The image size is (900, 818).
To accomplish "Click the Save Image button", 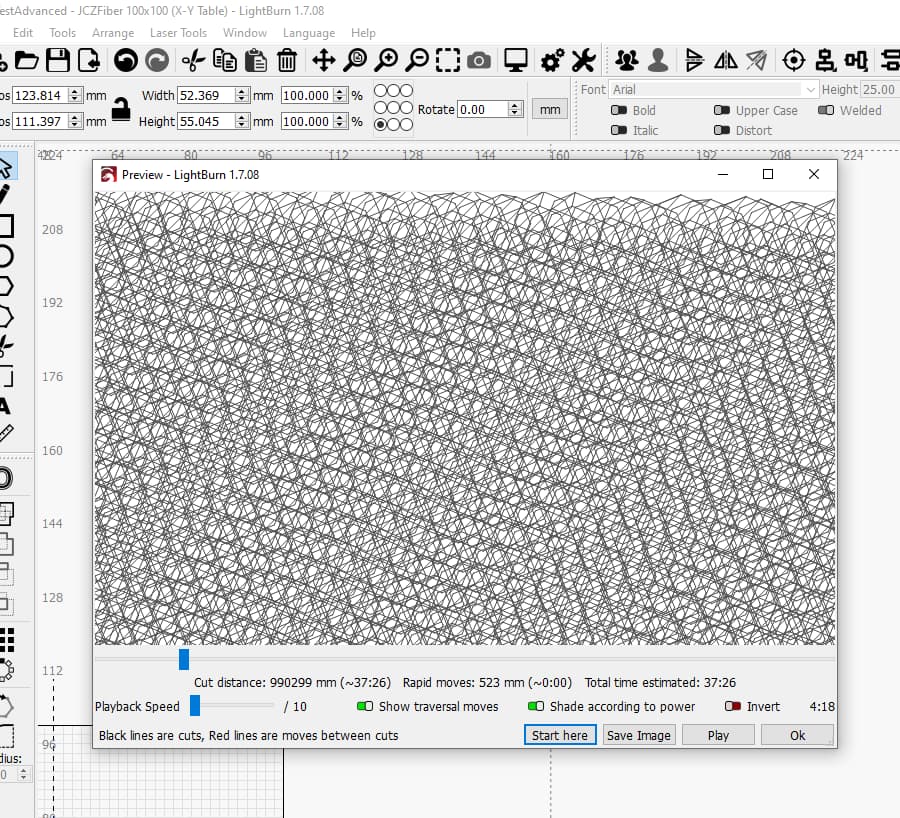I will [x=638, y=735].
